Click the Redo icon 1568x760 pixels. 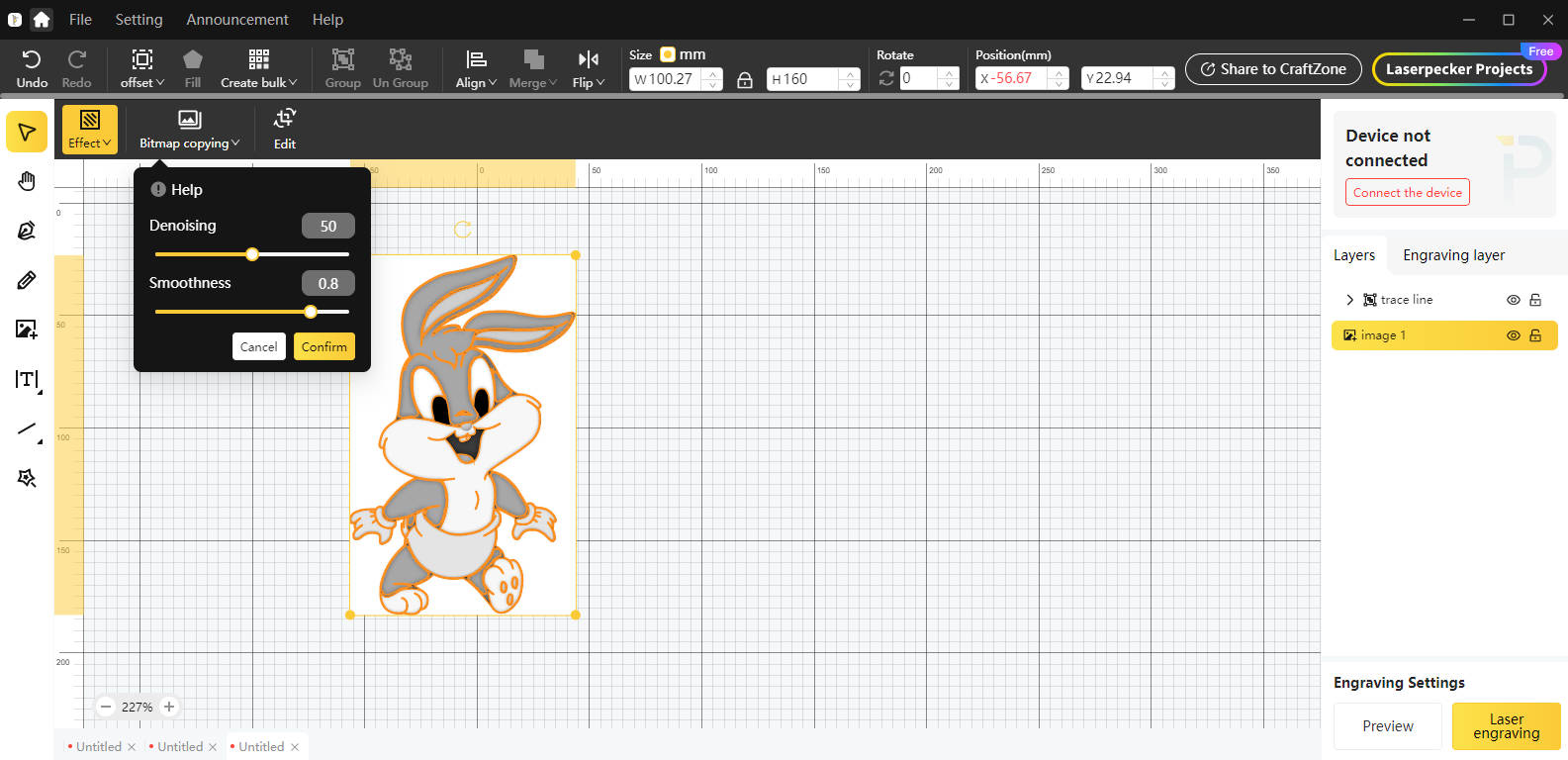[x=76, y=69]
